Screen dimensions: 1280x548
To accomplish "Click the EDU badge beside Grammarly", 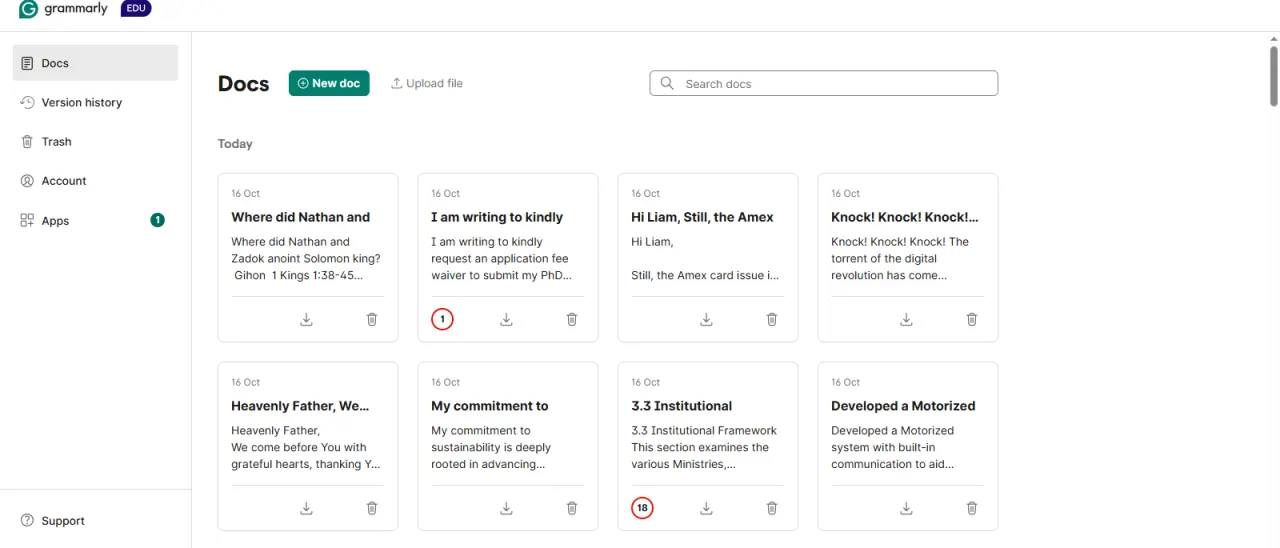I will click(136, 9).
